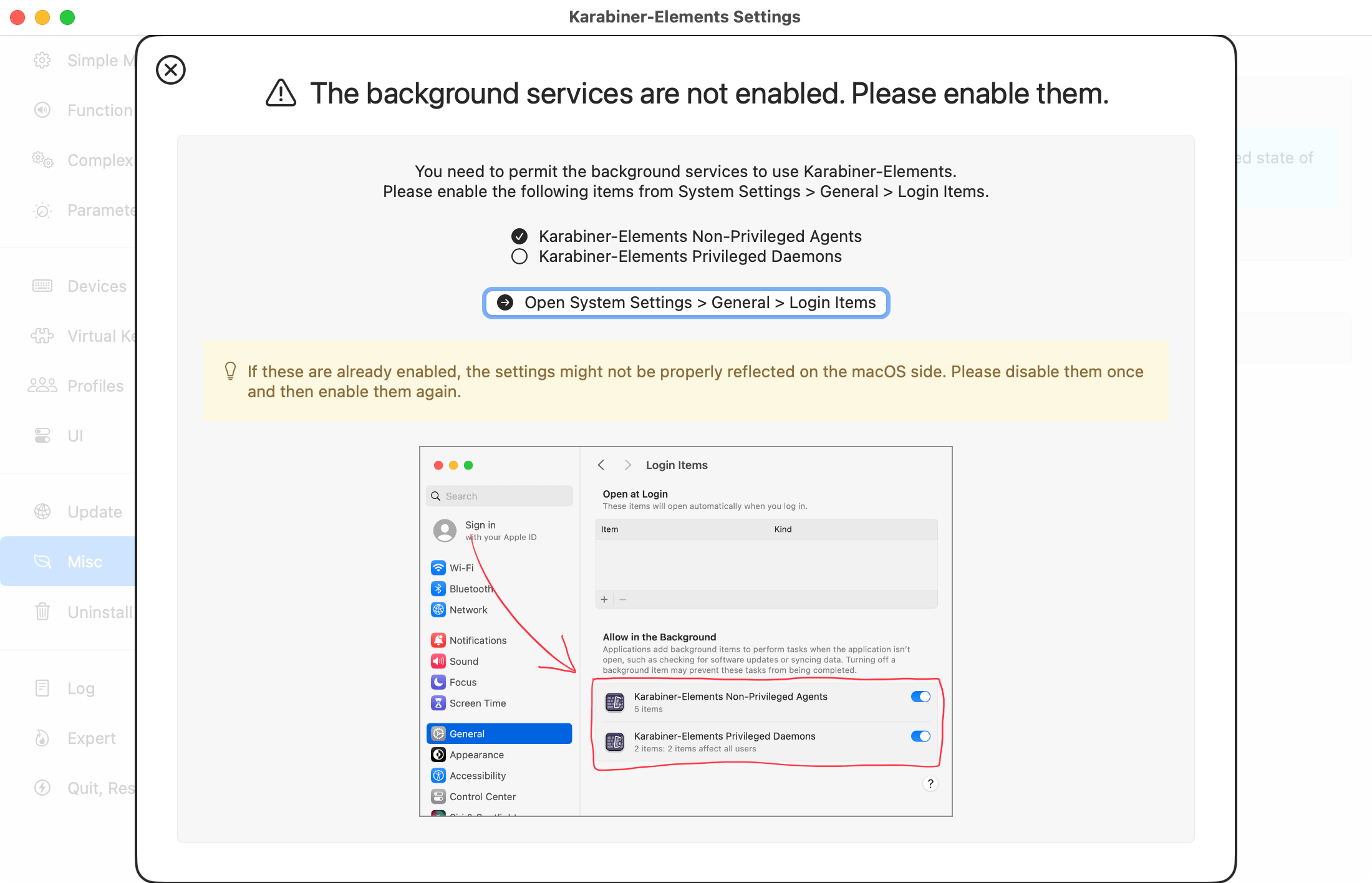Screen dimensions: 1372x883
Task: Click the Misc sidebar icon
Action: (x=42, y=561)
